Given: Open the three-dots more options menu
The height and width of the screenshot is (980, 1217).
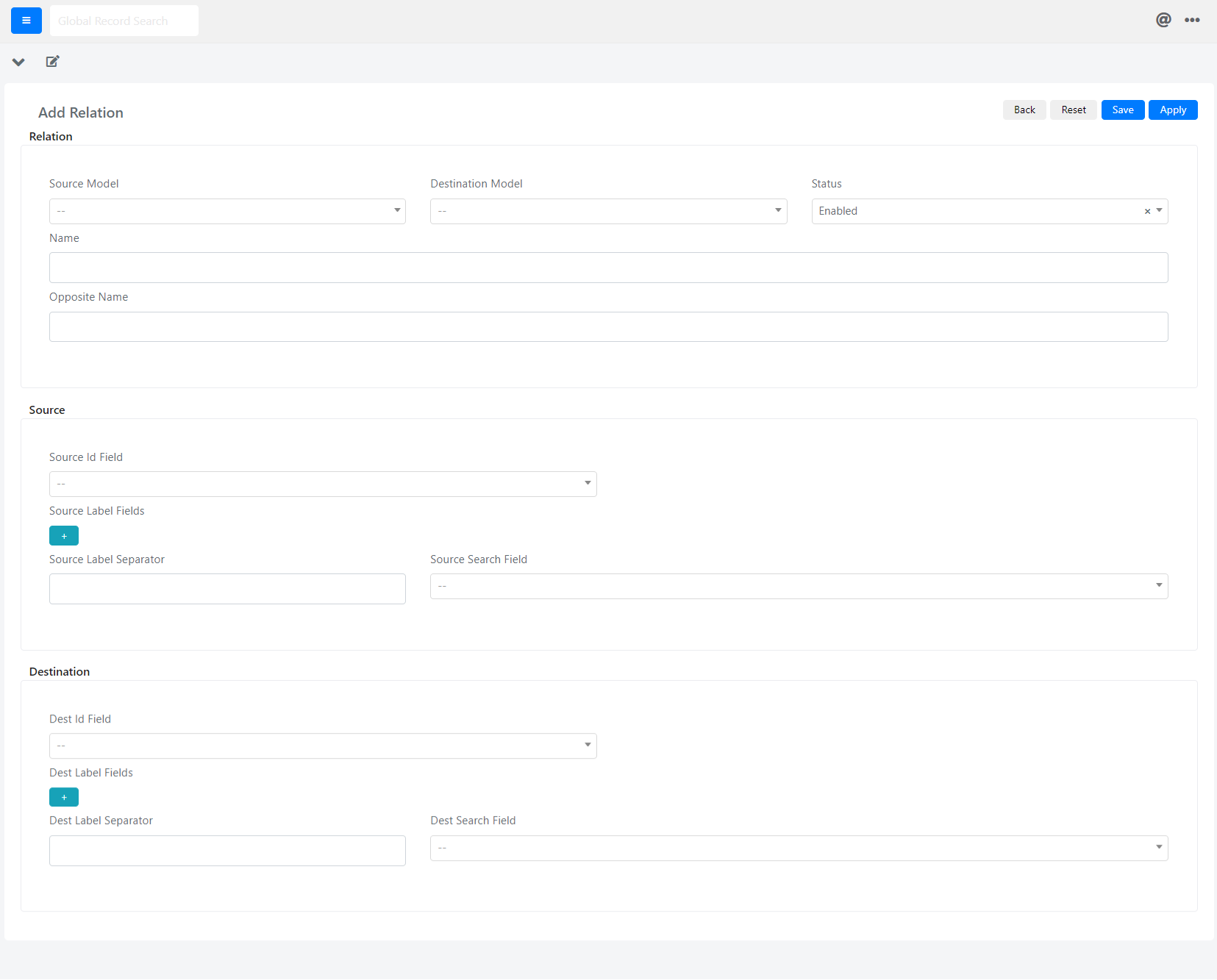Looking at the screenshot, I should click(1192, 20).
